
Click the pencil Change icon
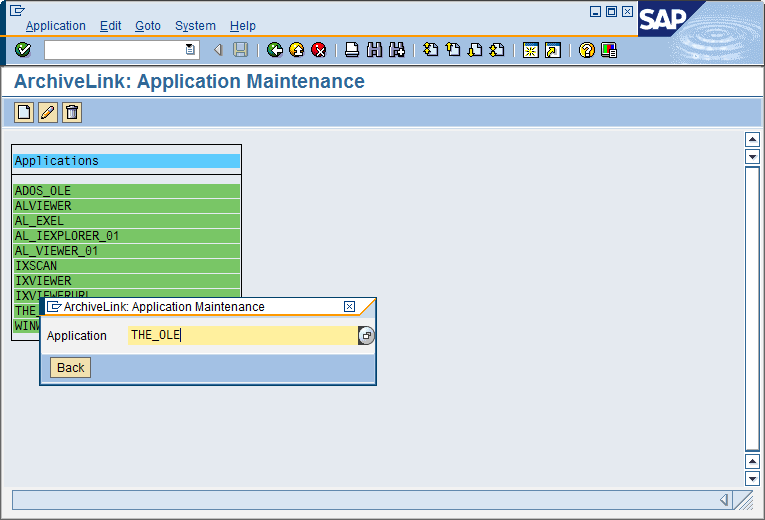(48, 113)
